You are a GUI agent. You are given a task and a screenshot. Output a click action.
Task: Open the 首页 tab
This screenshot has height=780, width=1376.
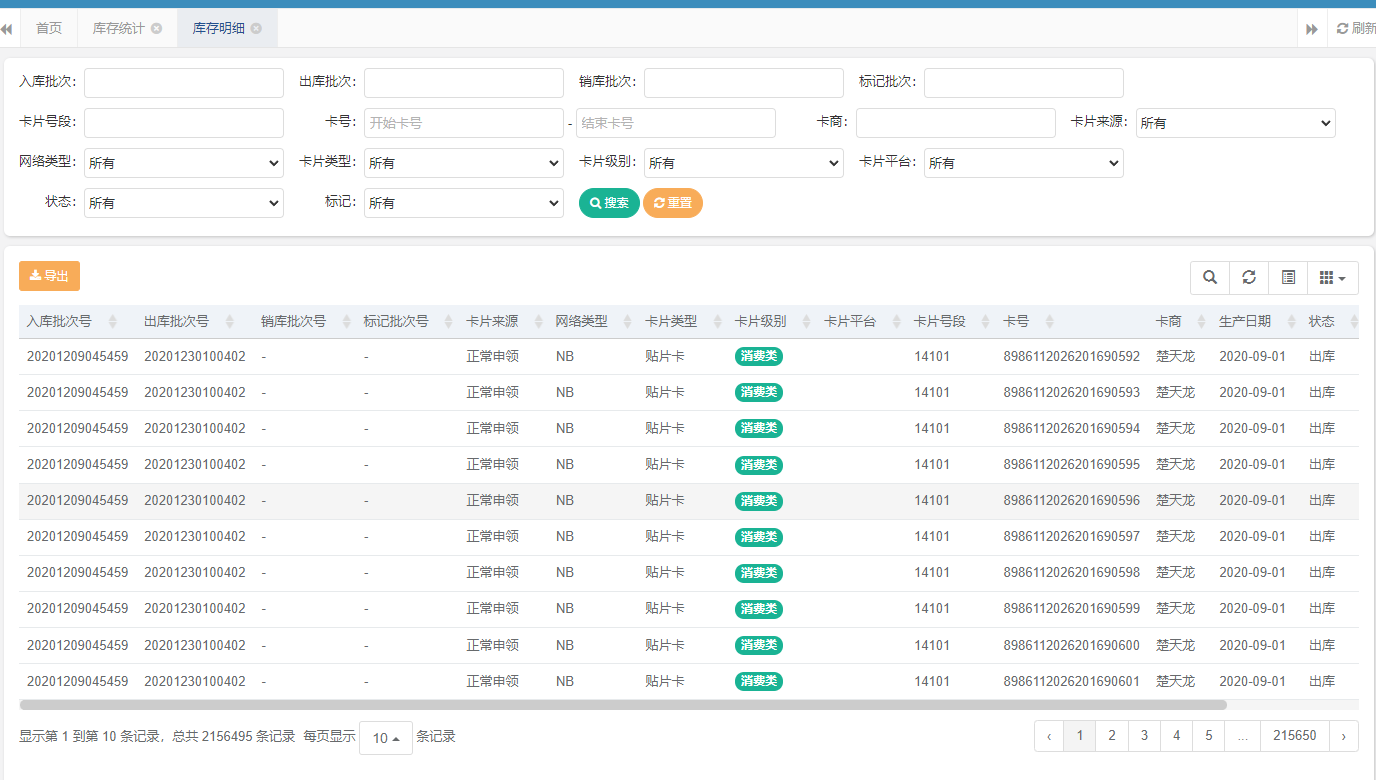49,28
